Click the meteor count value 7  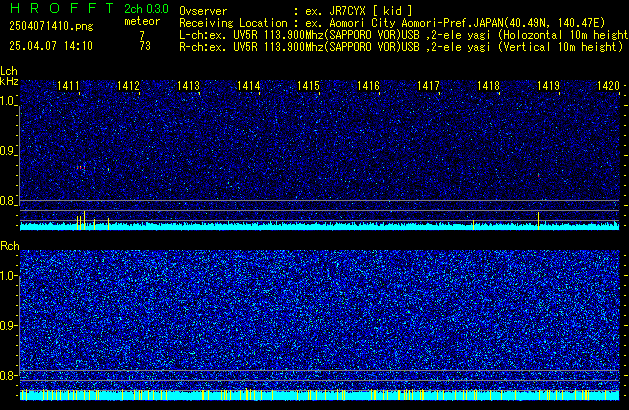pos(142,35)
